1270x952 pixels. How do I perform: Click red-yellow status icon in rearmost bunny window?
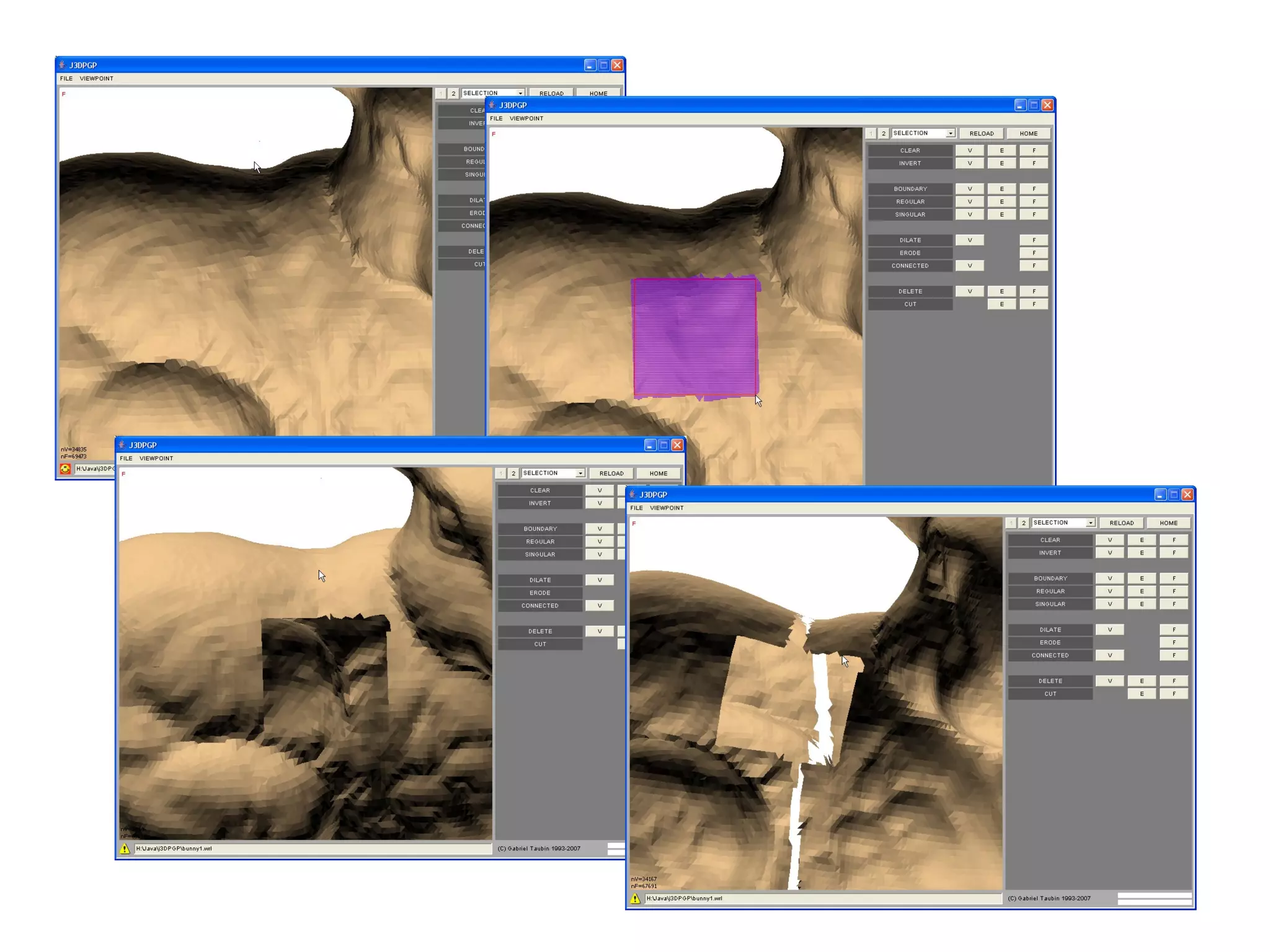65,469
